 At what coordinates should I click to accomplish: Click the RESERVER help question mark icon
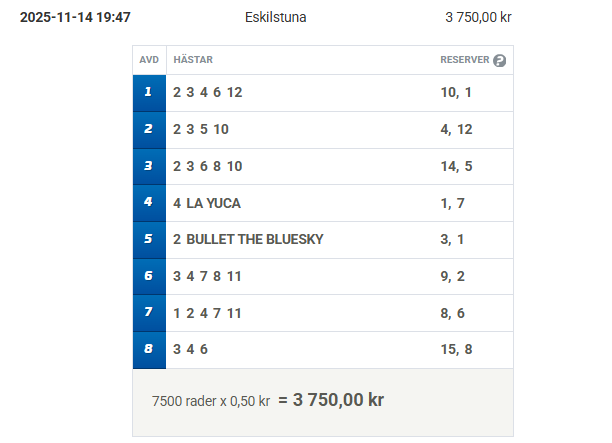(500, 60)
